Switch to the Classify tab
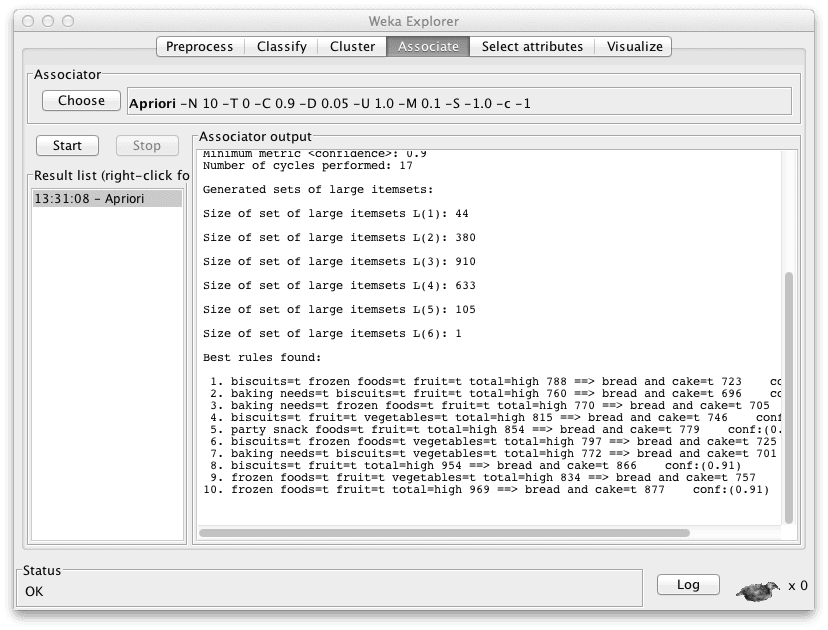The image size is (828, 630). [281, 46]
